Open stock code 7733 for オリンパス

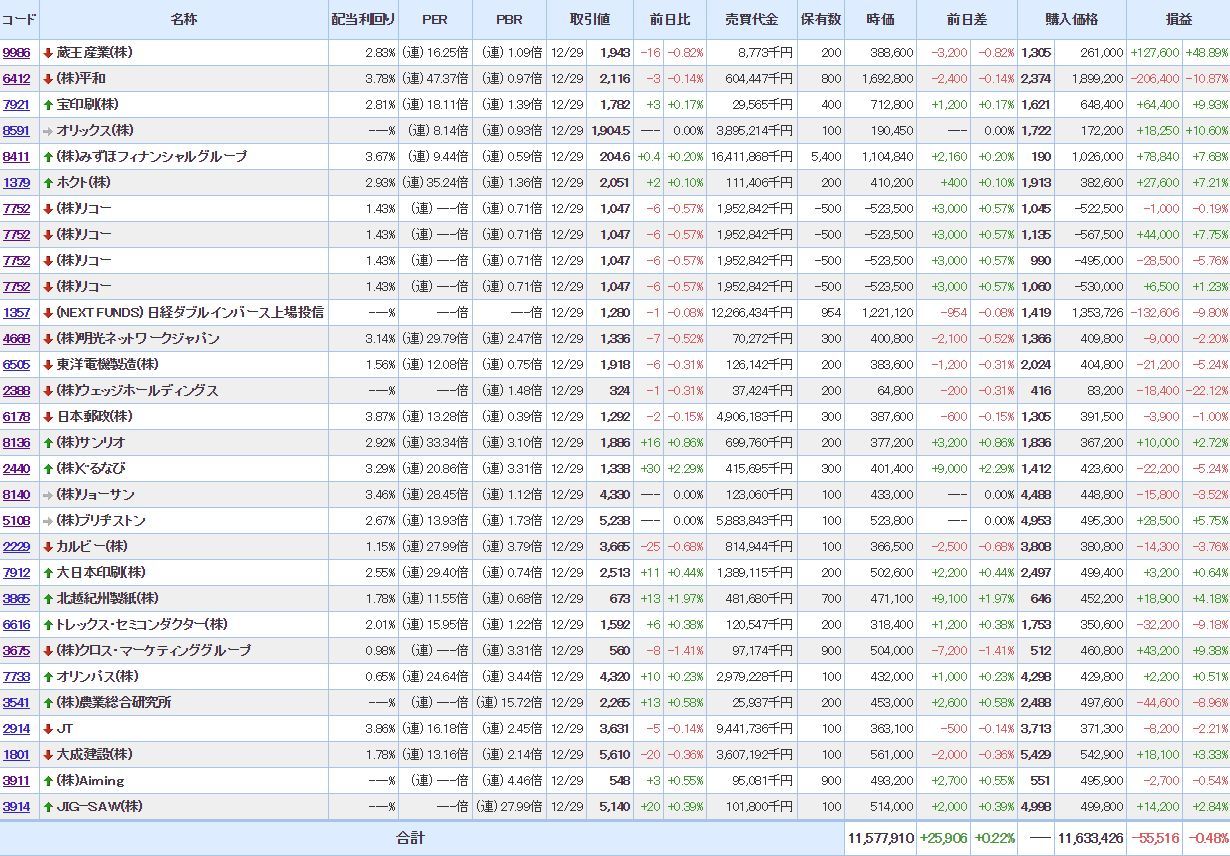coord(16,677)
